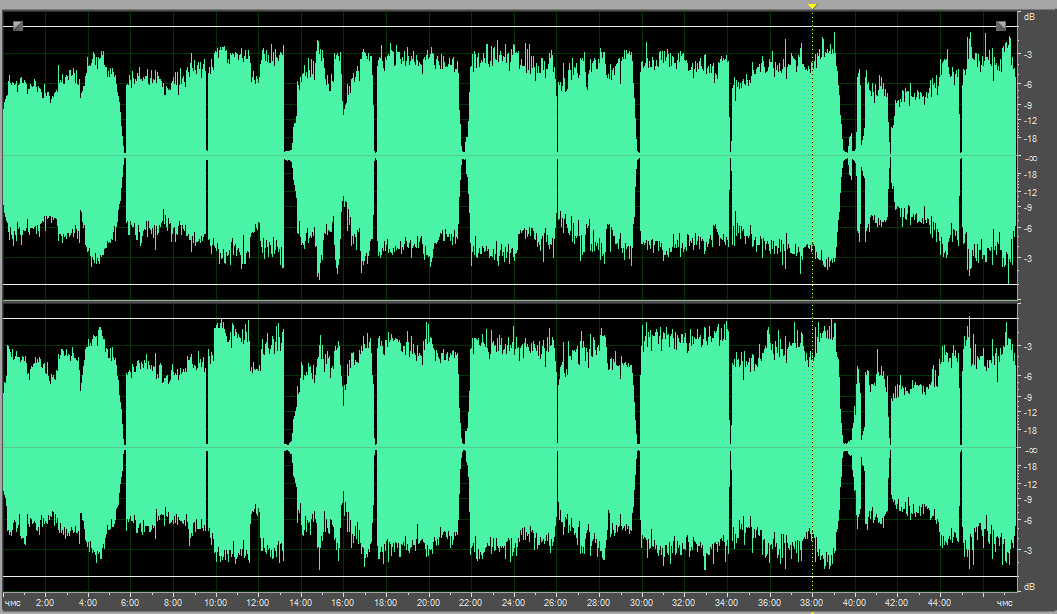Click the 20:00 mark on time ruler
Screen dimensions: 1057x614
click(x=428, y=603)
